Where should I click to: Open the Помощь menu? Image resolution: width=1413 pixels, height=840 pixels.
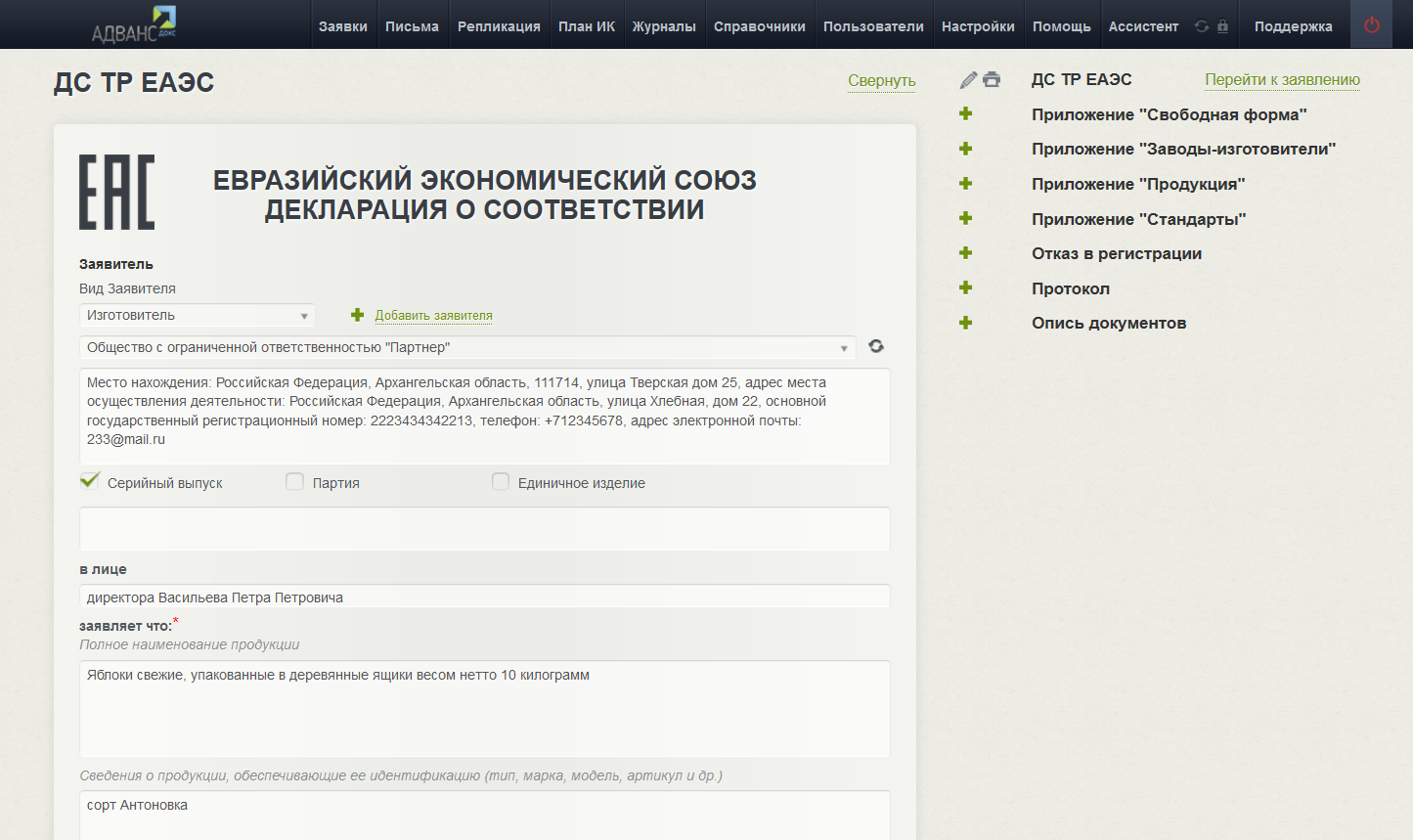tap(1062, 26)
